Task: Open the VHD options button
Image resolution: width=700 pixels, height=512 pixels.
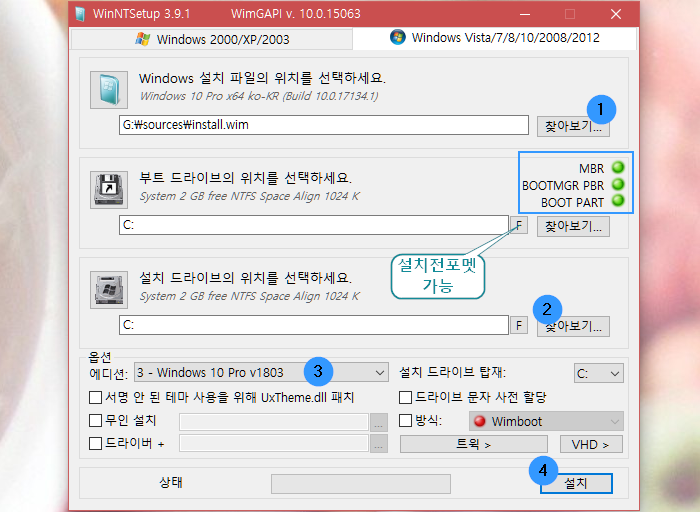Action: [591, 444]
